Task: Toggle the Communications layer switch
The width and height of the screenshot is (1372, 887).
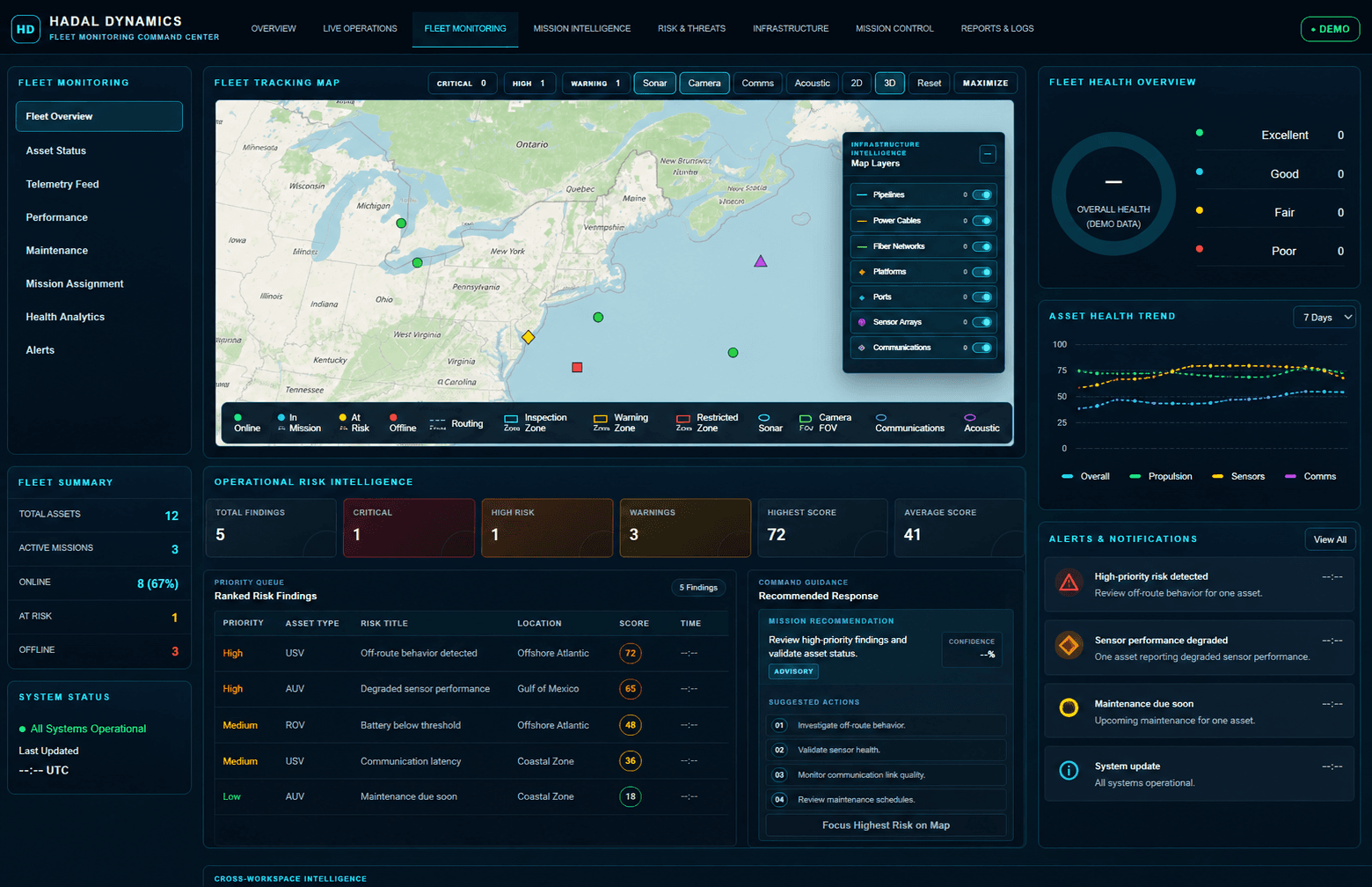Action: pyautogui.click(x=982, y=348)
